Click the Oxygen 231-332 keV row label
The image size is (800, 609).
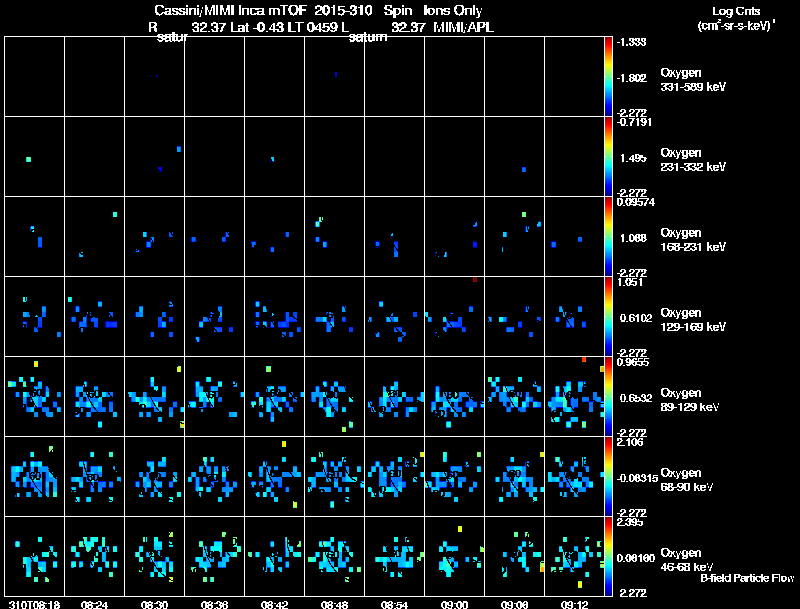[x=693, y=160]
